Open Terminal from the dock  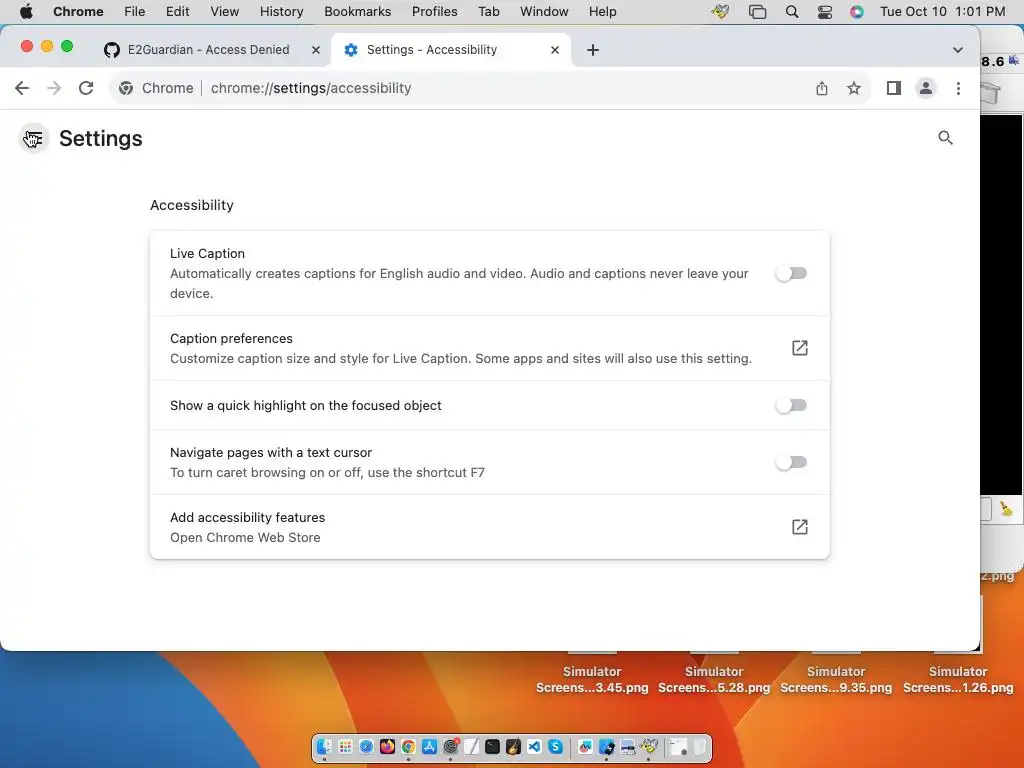coord(492,747)
